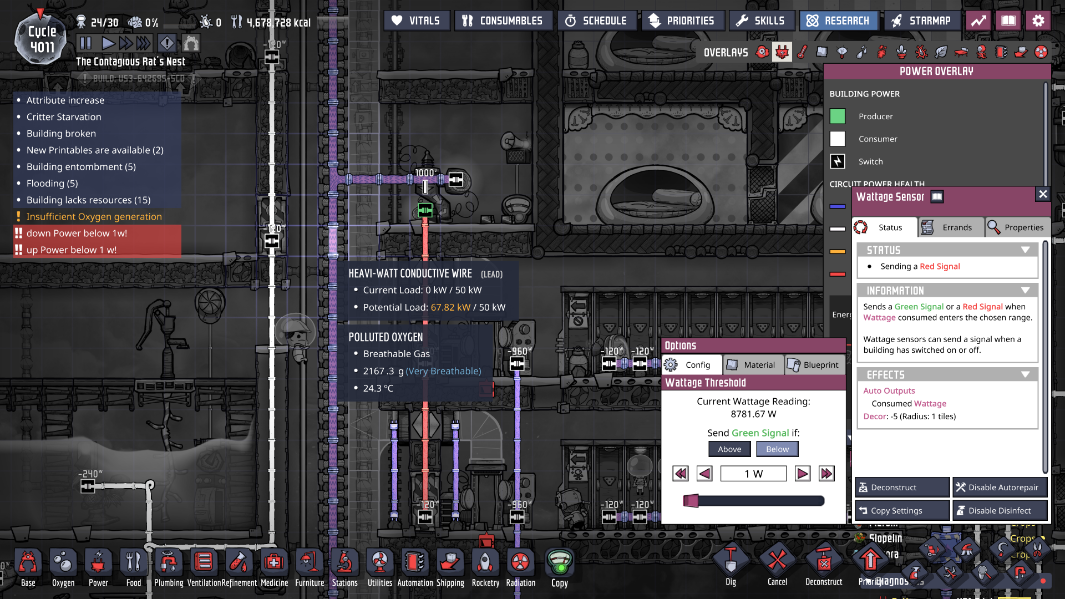The height and width of the screenshot is (599, 1065).
Task: Open the Material tab in Options
Action: (x=752, y=365)
